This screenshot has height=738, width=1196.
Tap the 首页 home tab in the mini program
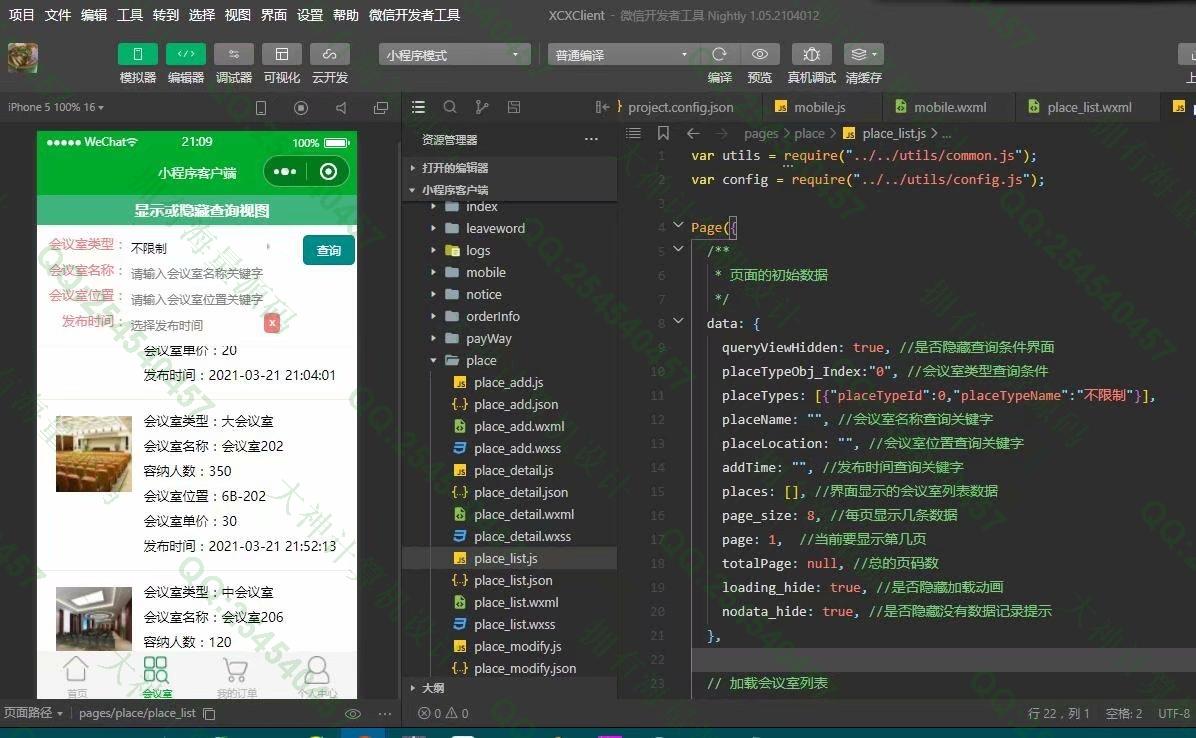[76, 677]
